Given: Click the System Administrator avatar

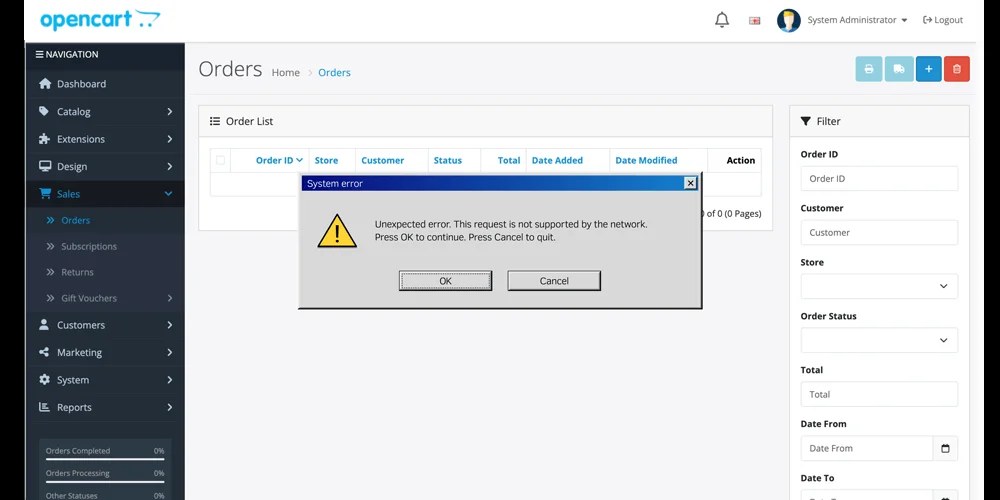Looking at the screenshot, I should [x=788, y=20].
